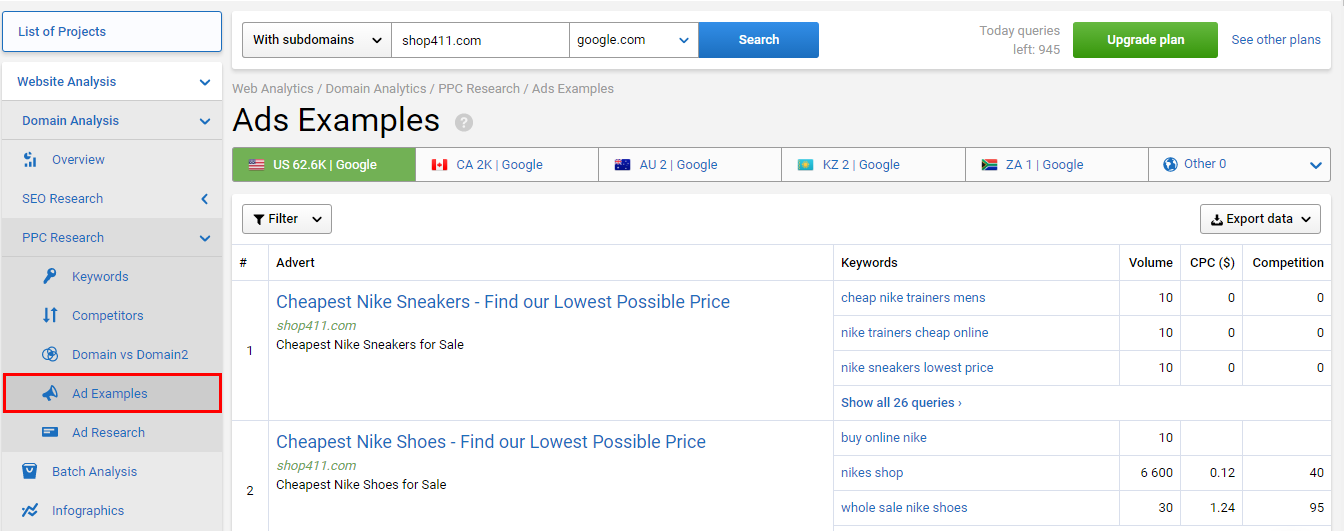Click the Volume column header

1150,263
